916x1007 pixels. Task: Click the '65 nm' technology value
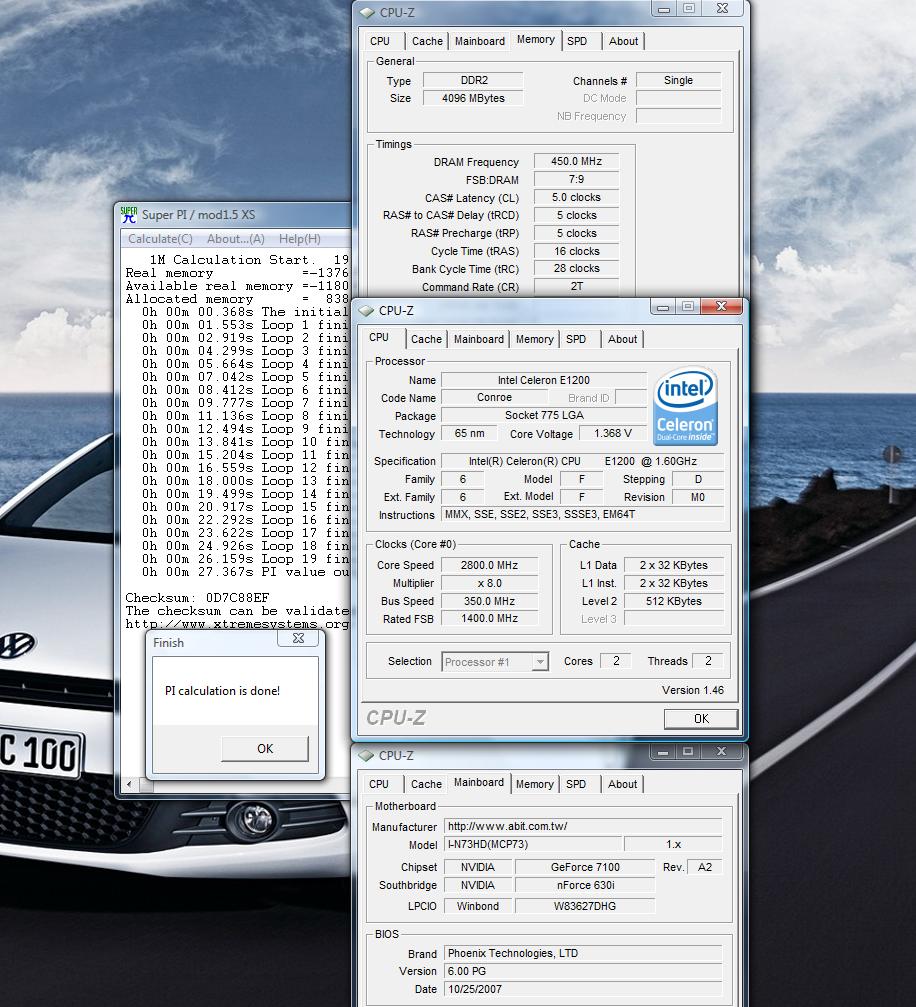coord(470,433)
